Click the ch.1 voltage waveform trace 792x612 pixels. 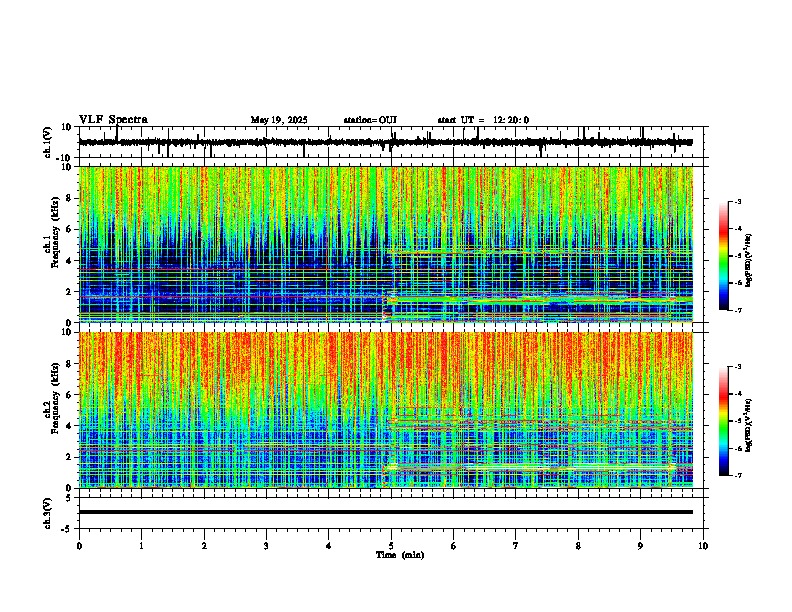(x=385, y=142)
